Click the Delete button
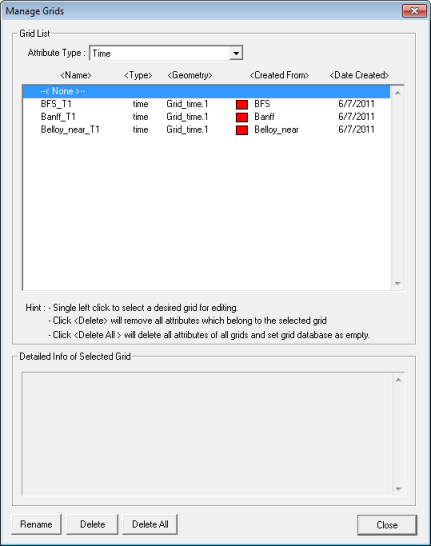The image size is (431, 546). pyautogui.click(x=92, y=524)
